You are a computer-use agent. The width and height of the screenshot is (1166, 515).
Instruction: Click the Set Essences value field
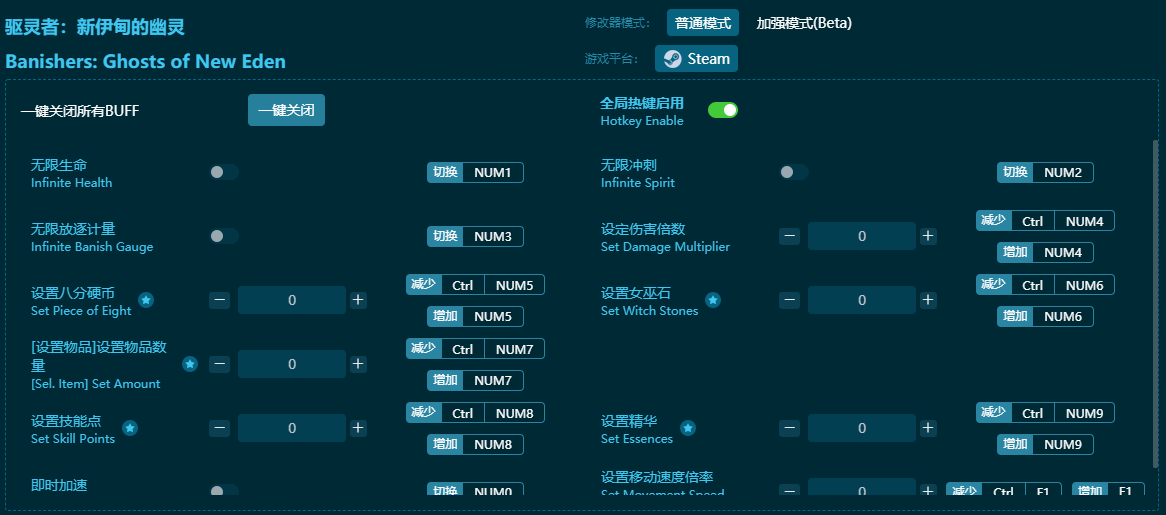coord(862,428)
